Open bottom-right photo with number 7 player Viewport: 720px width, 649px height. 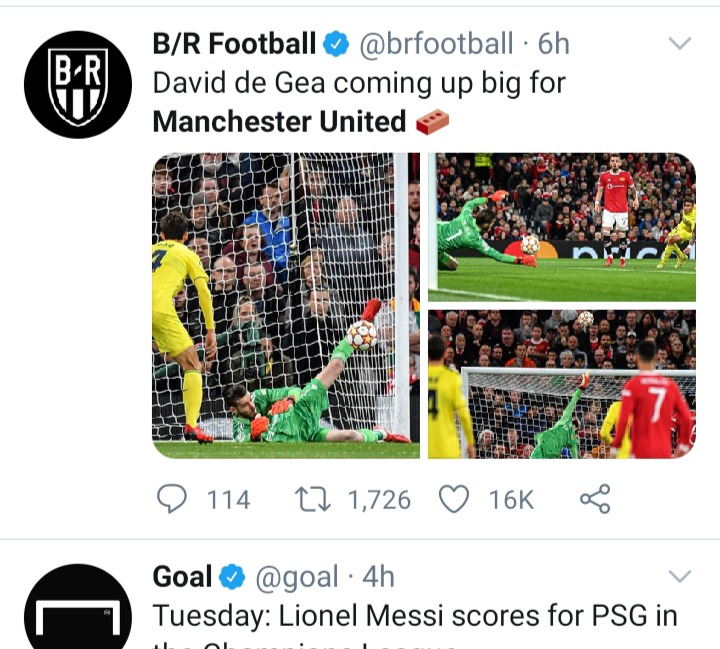pyautogui.click(x=562, y=384)
